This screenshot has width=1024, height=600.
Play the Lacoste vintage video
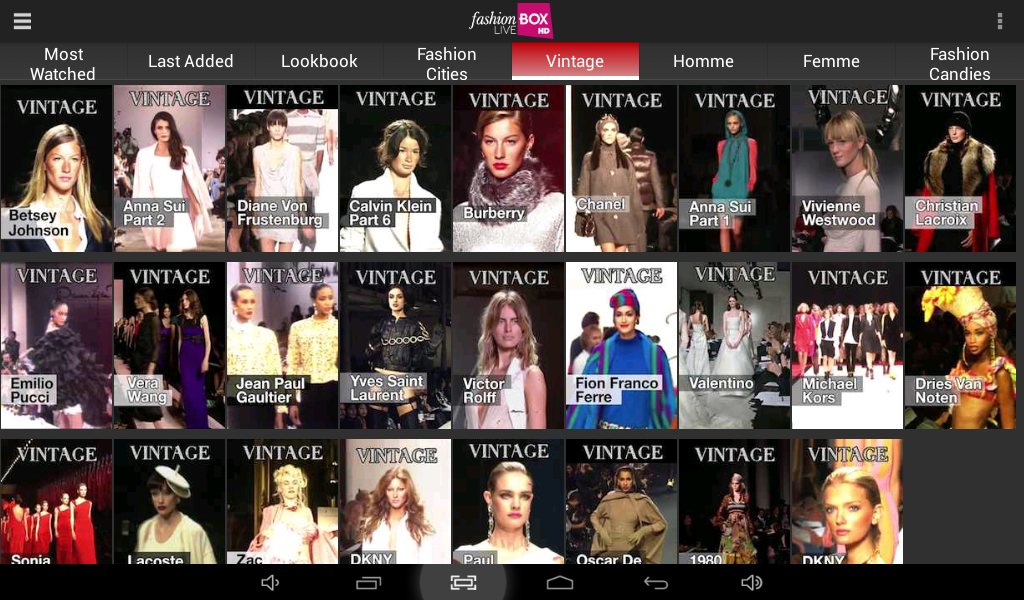click(169, 501)
